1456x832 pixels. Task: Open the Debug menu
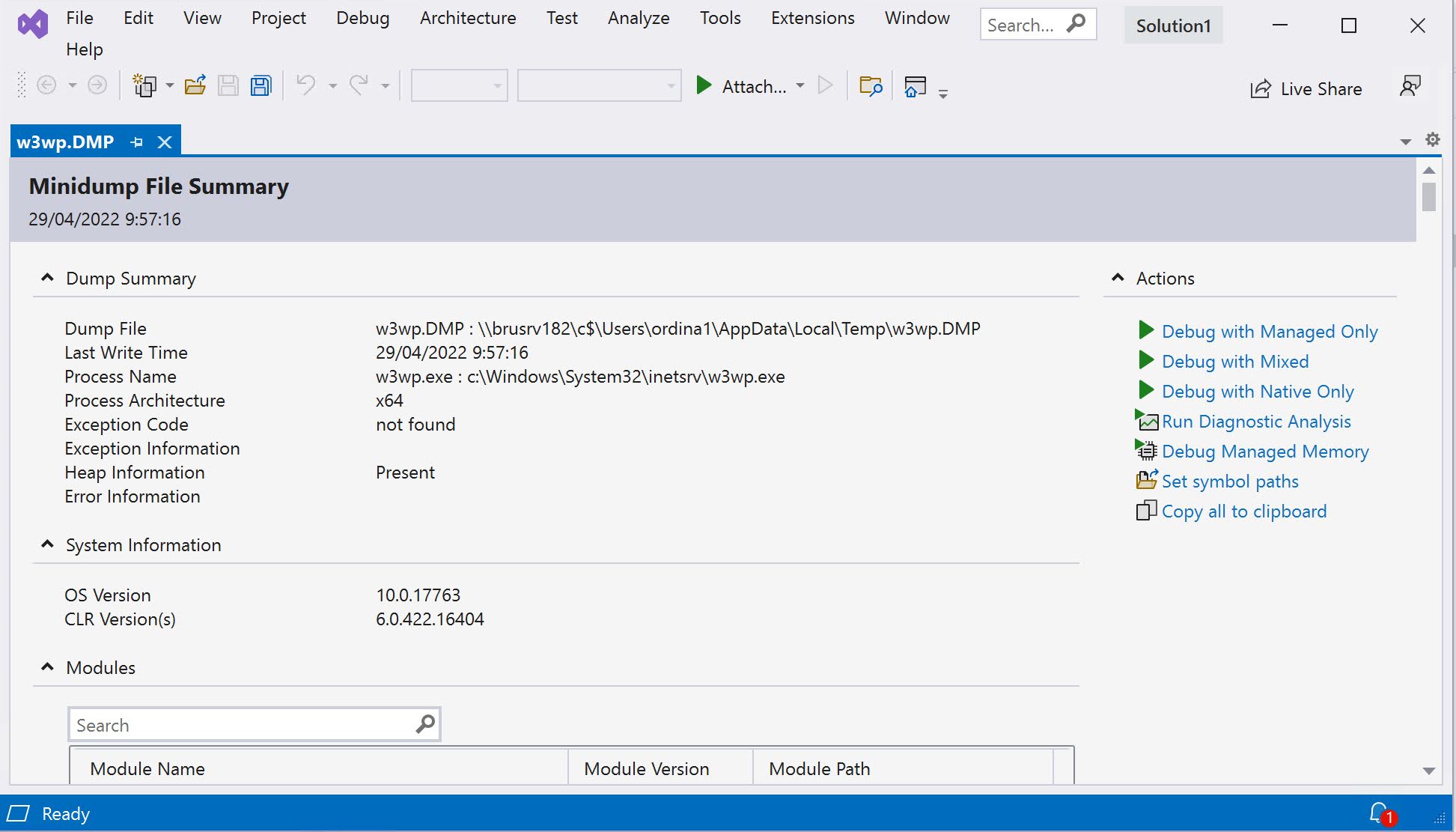coord(362,18)
